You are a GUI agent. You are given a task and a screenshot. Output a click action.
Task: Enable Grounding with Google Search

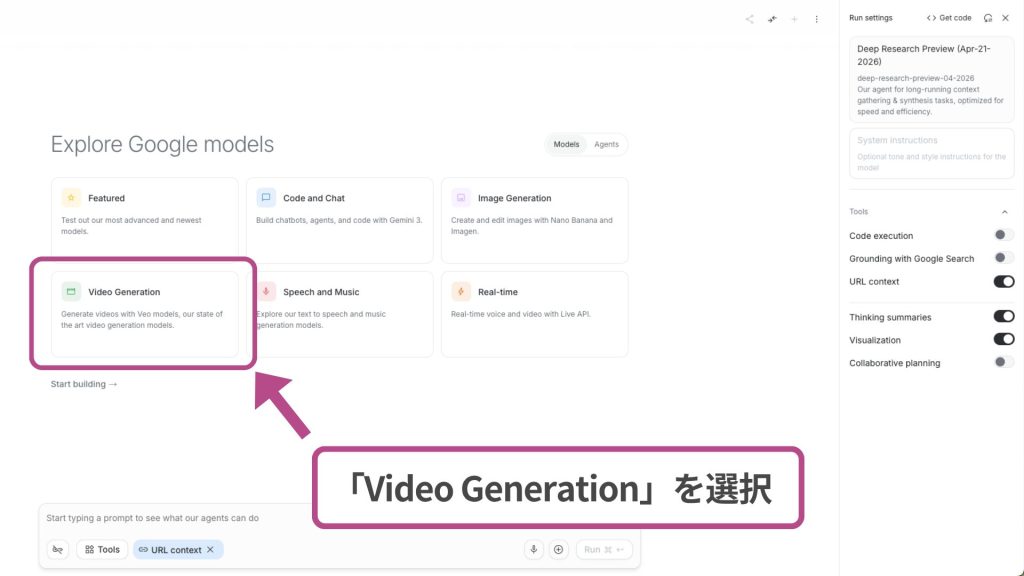click(x=1004, y=258)
